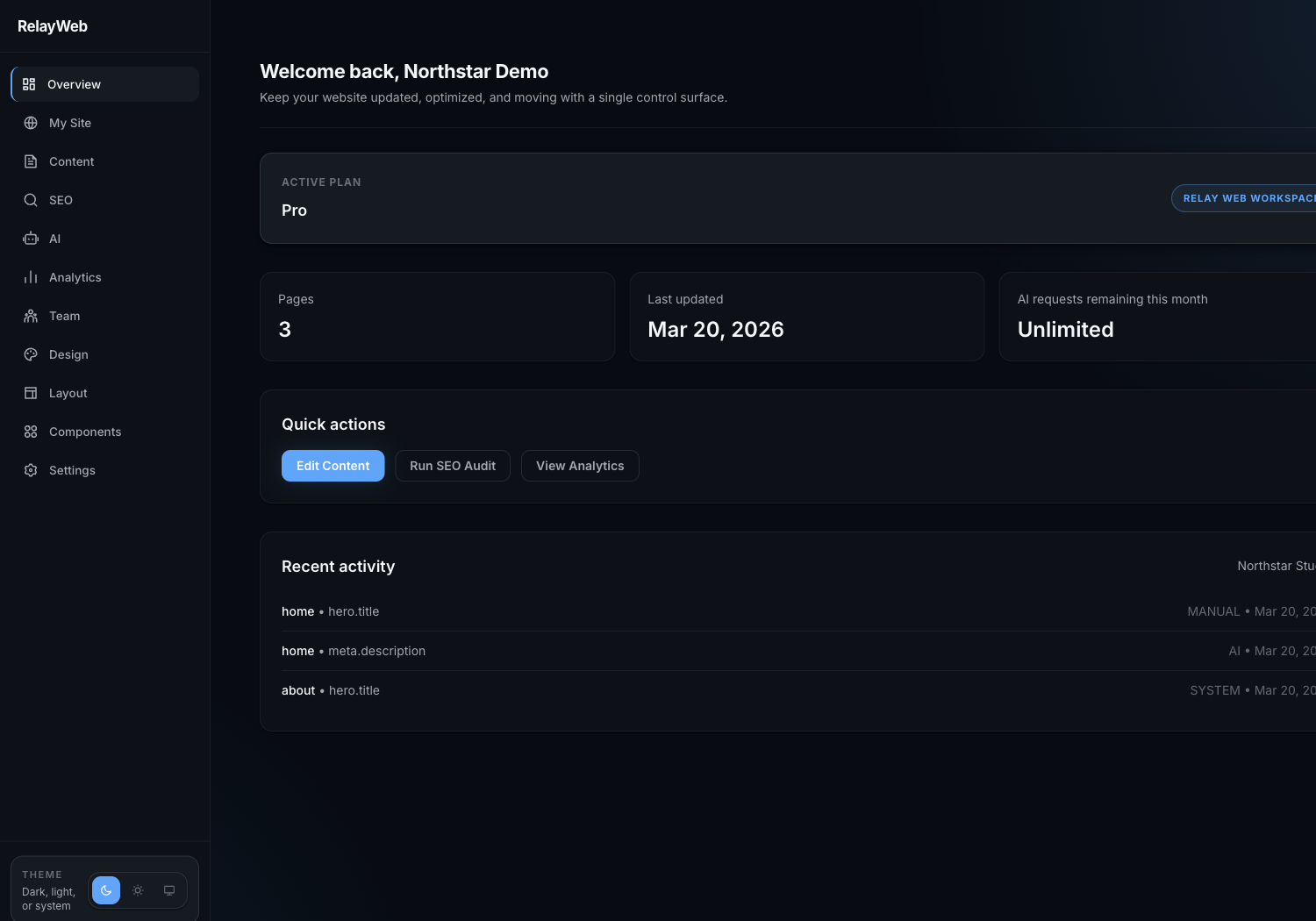The height and width of the screenshot is (921, 1316).
Task: Switch to dark theme with moon toggle
Action: (x=106, y=890)
